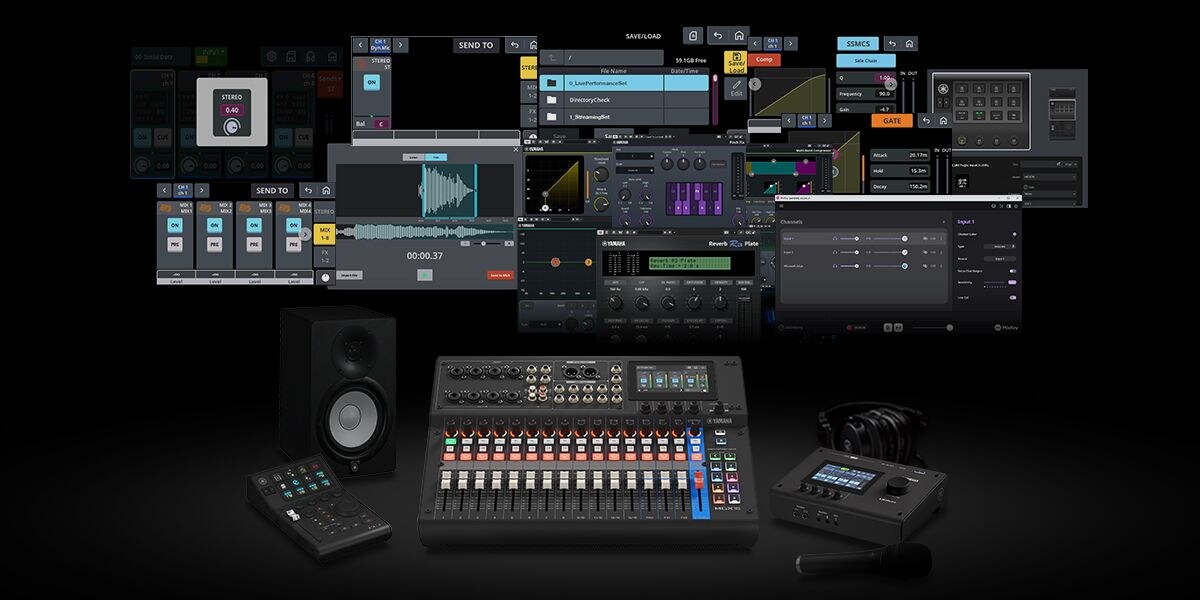Click the home icon in the GATE screen

pyautogui.click(x=944, y=120)
